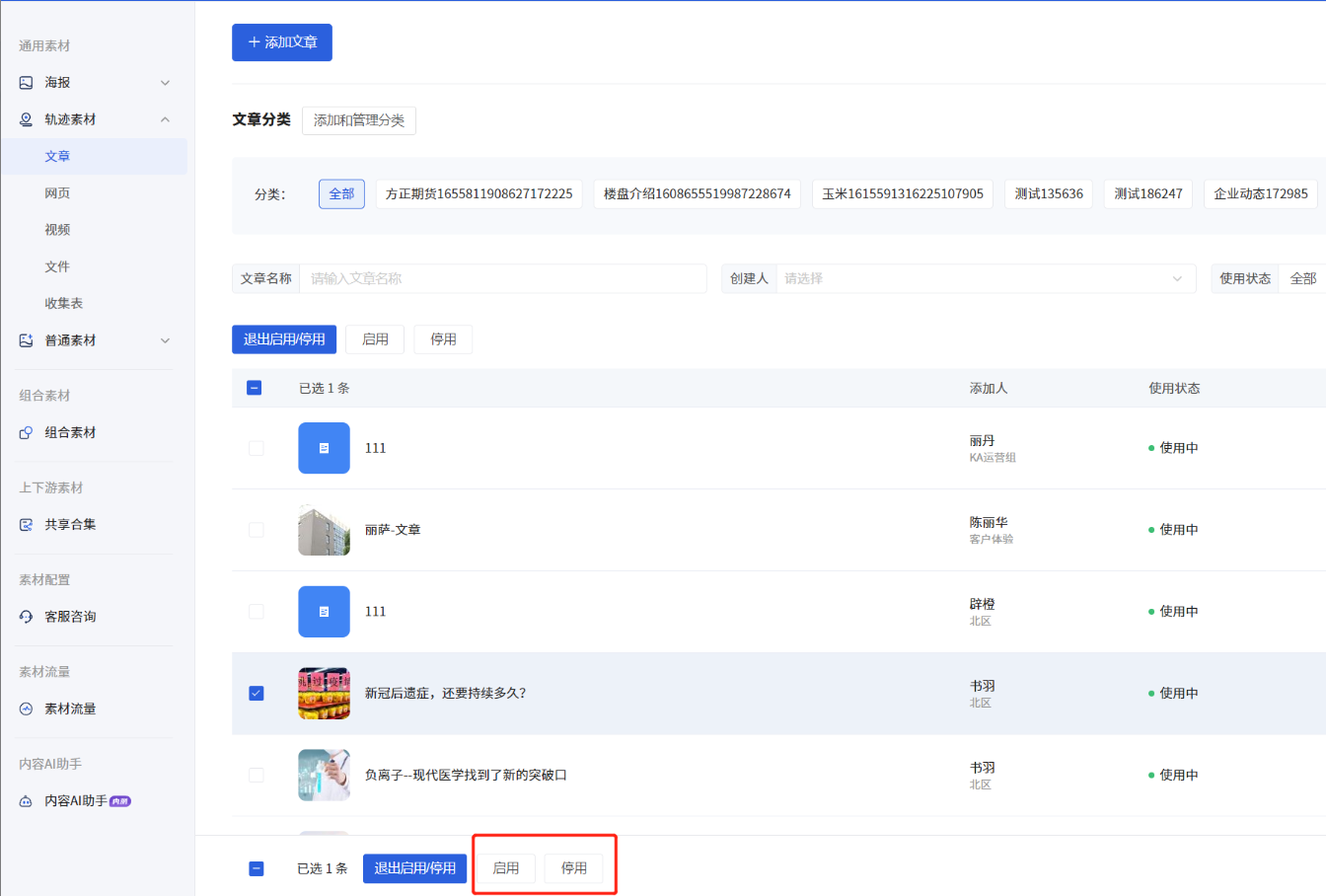
Task: Open the 使用状态 全部 dropdown
Action: click(1302, 278)
